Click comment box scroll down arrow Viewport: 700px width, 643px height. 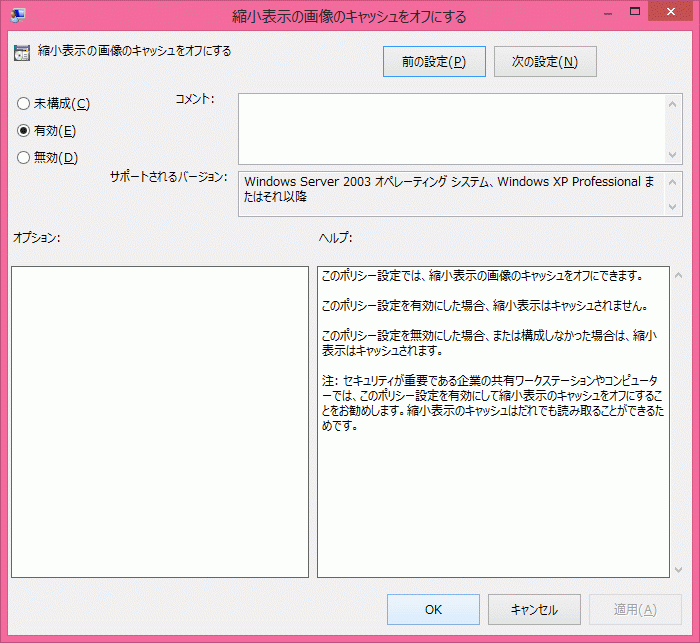(673, 154)
